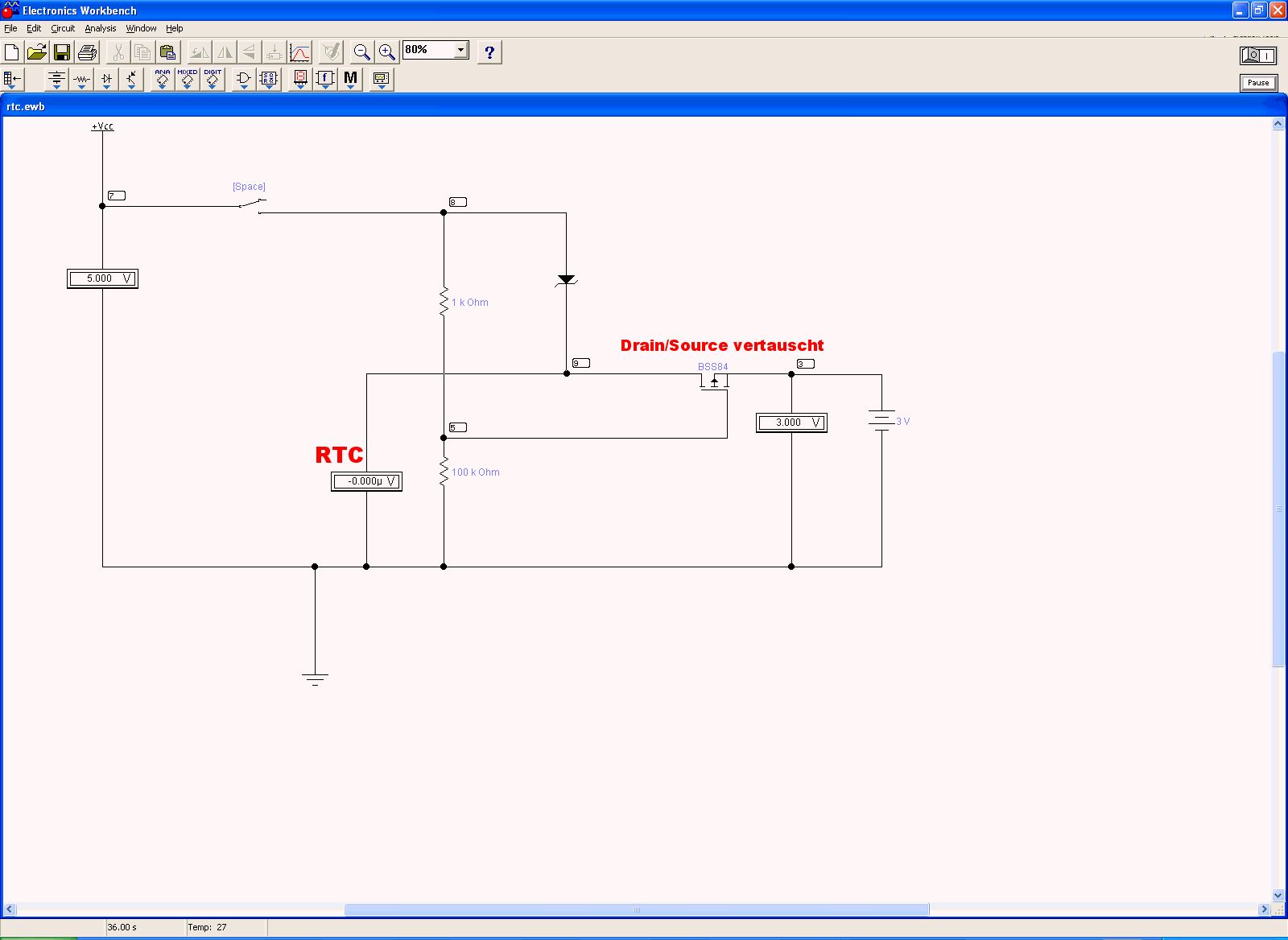Toggle the simulation power switch
The width and height of the screenshot is (1288, 940).
(x=1257, y=56)
